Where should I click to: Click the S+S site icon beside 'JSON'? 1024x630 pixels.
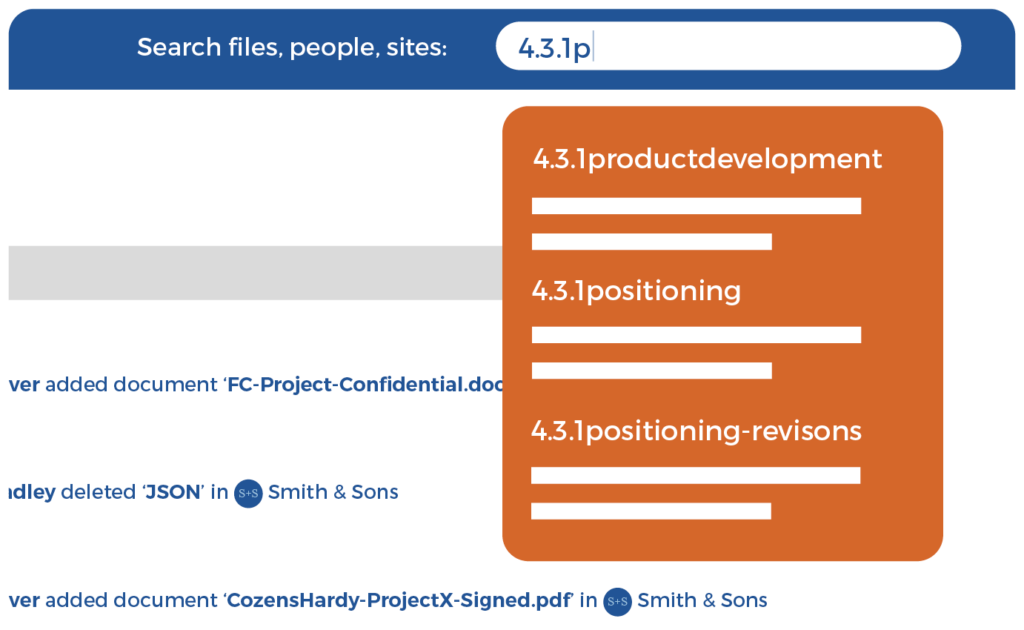[x=248, y=493]
